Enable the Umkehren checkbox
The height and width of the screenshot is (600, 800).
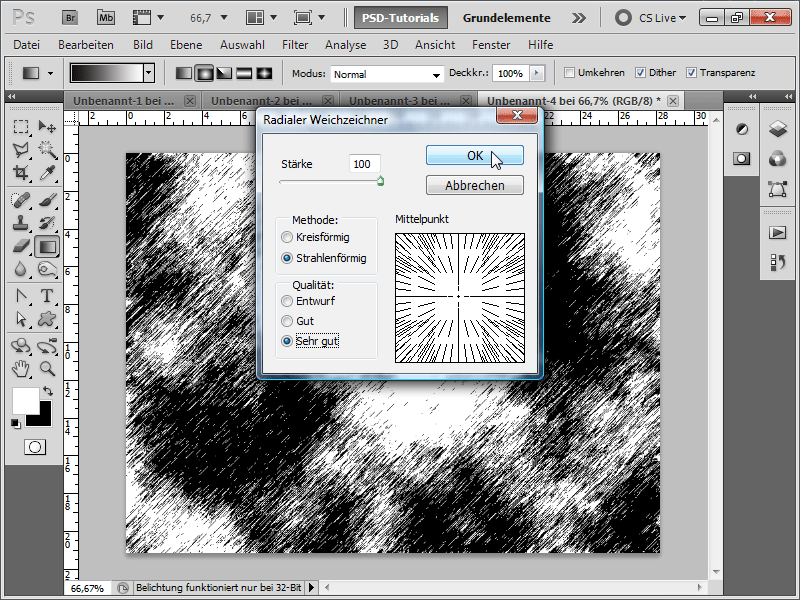coord(569,73)
